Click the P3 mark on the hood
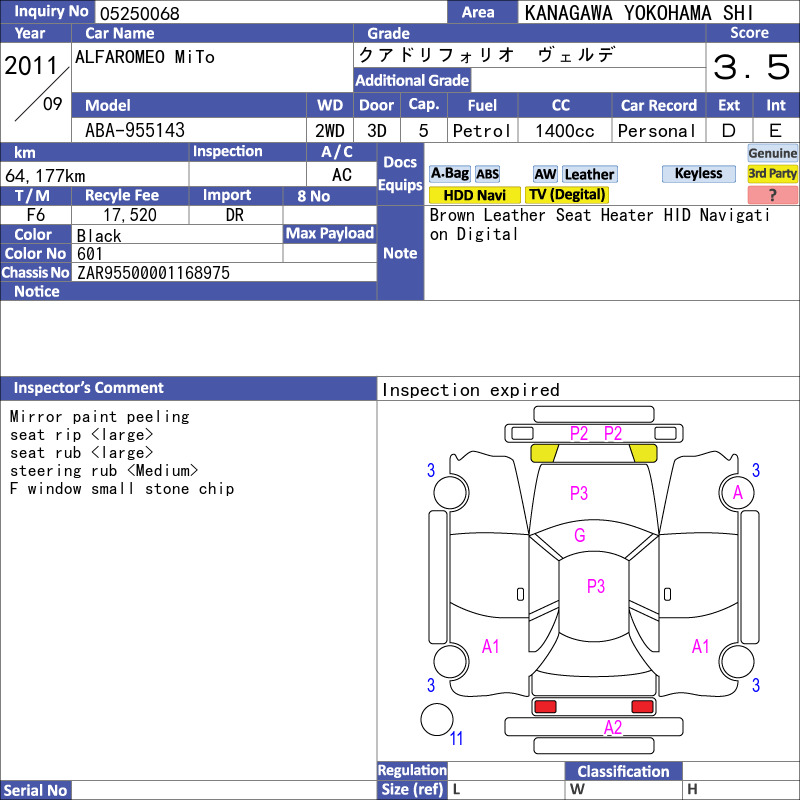This screenshot has width=800, height=800. pos(579,493)
